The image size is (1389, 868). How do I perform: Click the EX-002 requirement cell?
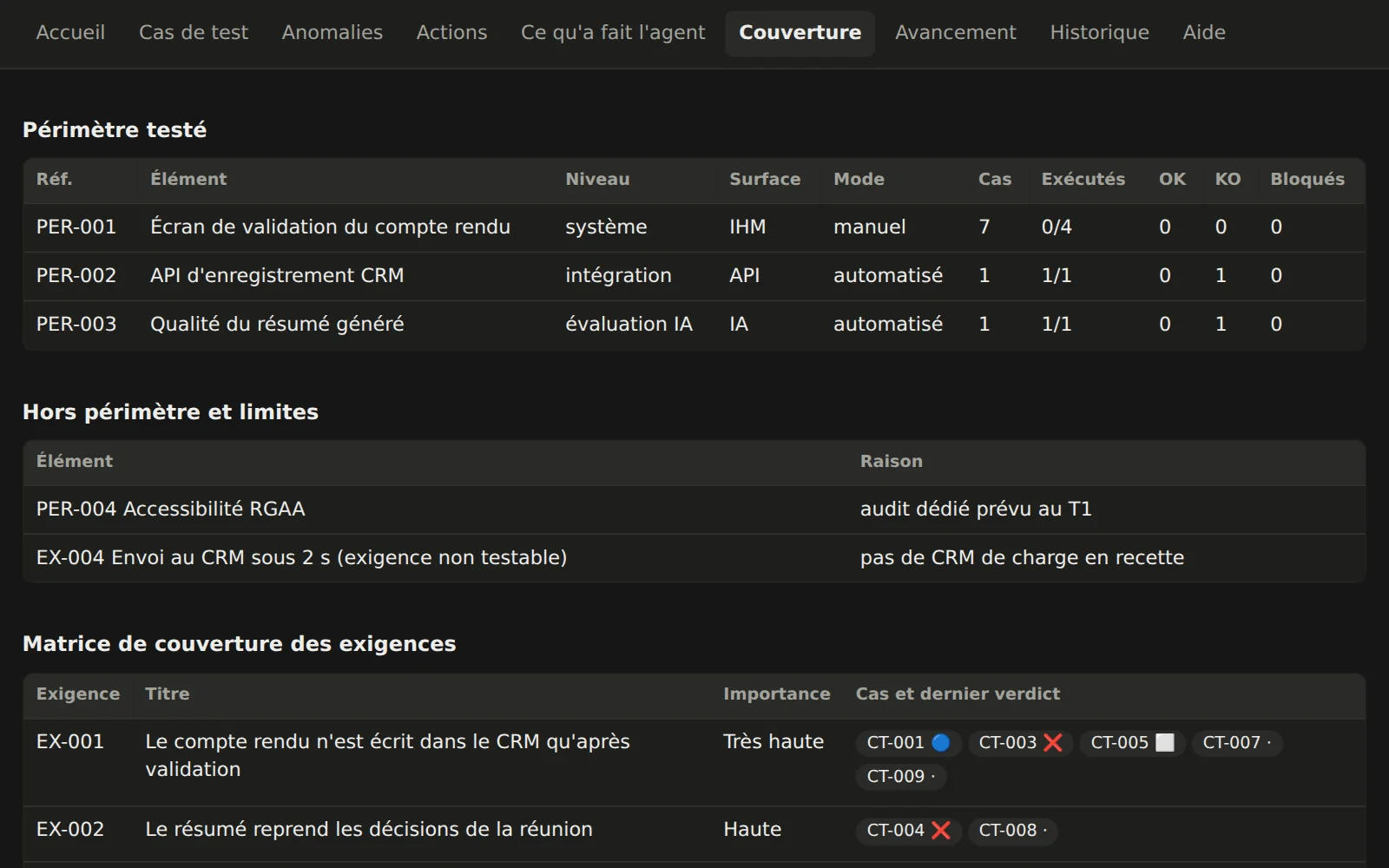[70, 830]
